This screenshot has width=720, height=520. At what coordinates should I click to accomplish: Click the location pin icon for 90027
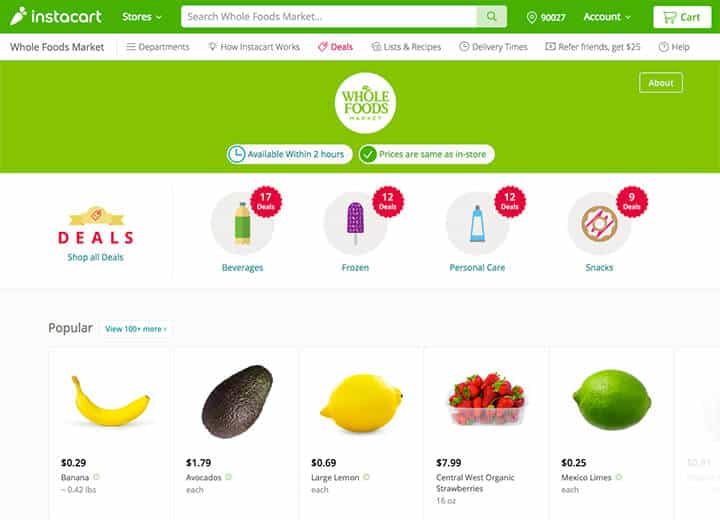531,17
